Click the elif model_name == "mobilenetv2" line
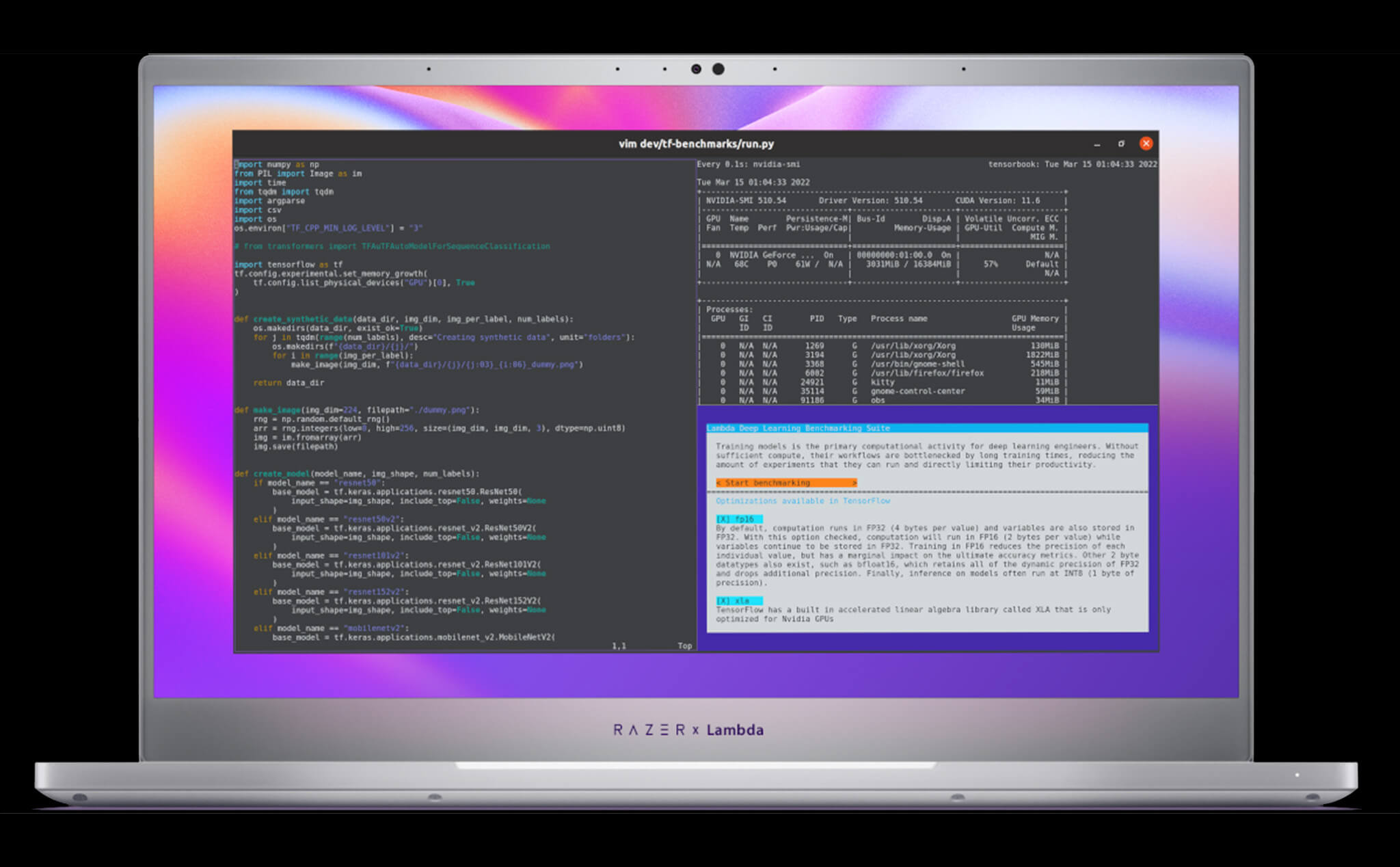Screen dimensions: 1400x867 click(x=331, y=628)
